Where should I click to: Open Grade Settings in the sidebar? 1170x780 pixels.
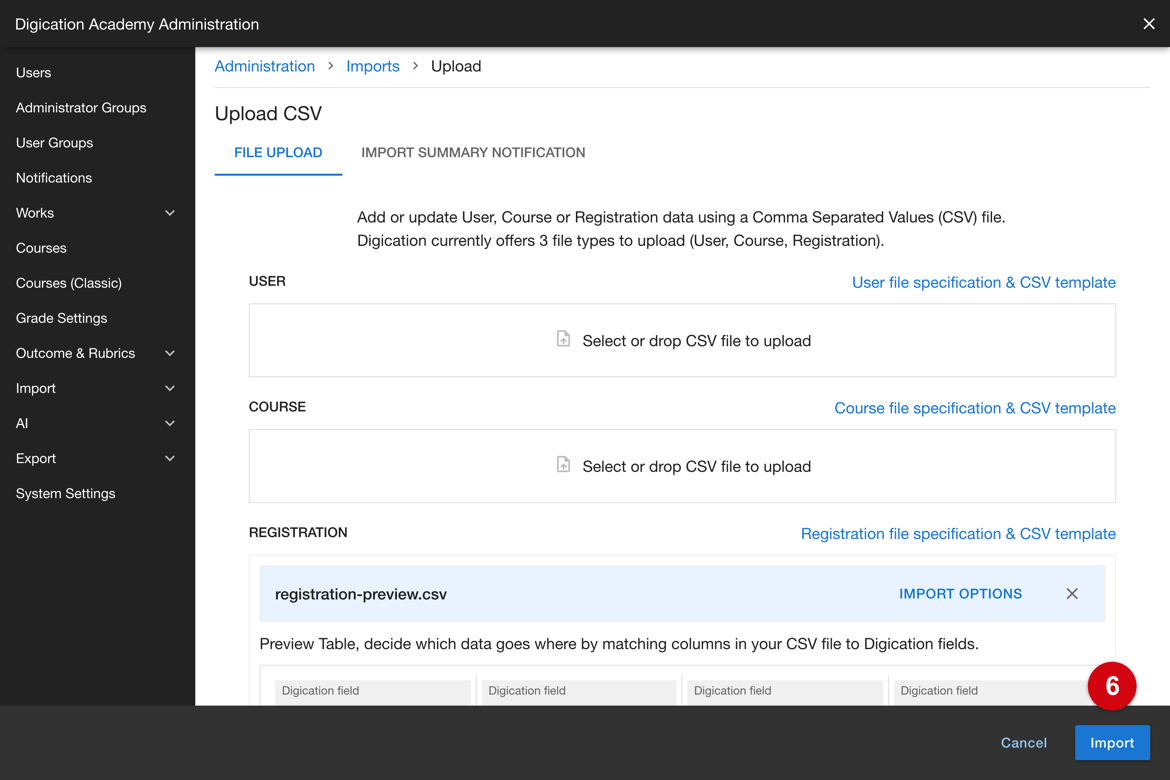[x=61, y=318]
